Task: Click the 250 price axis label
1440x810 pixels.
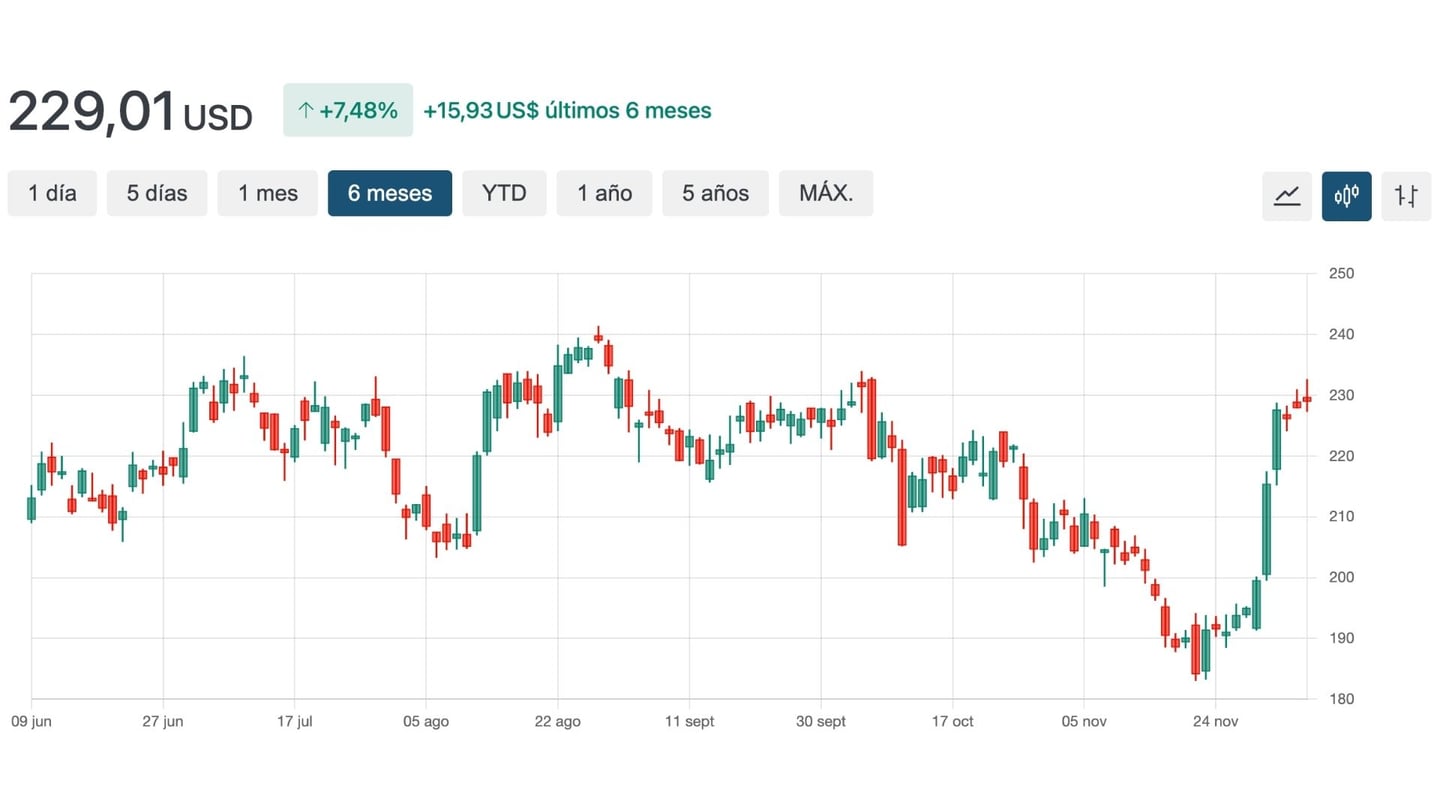Action: click(1341, 273)
